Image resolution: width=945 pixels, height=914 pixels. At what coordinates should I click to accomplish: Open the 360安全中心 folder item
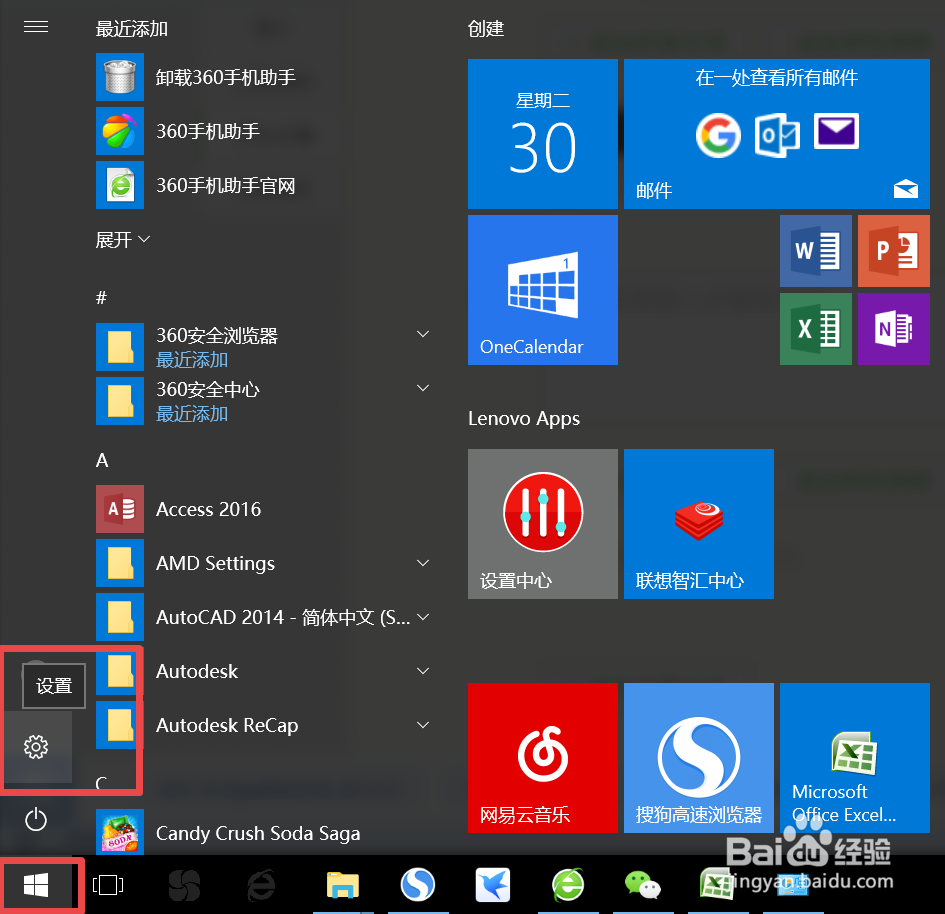265,401
